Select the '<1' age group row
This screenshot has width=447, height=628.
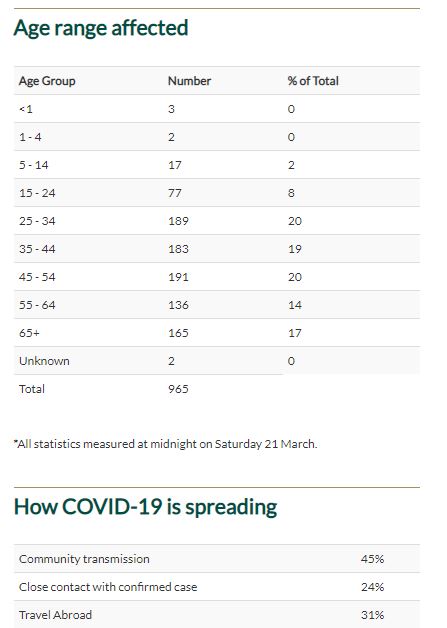coord(217,109)
